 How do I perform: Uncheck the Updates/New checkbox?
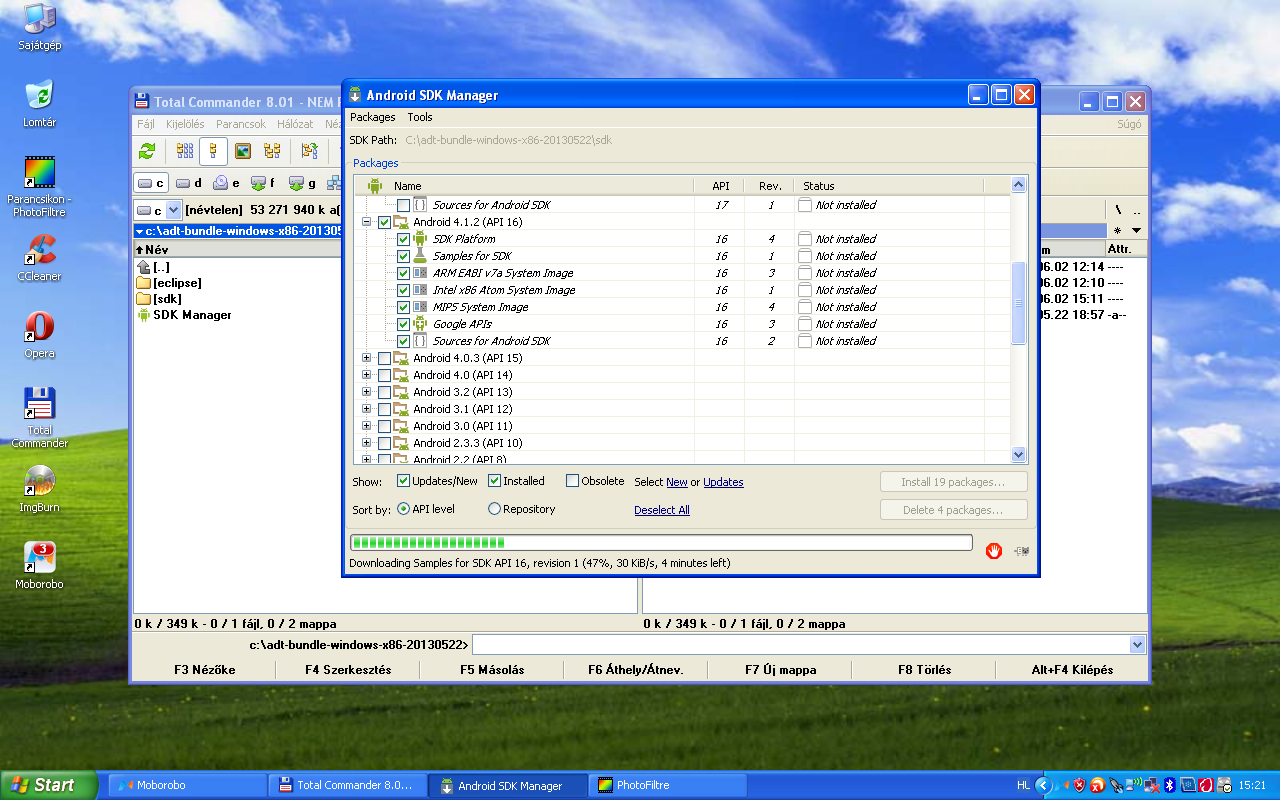(404, 481)
